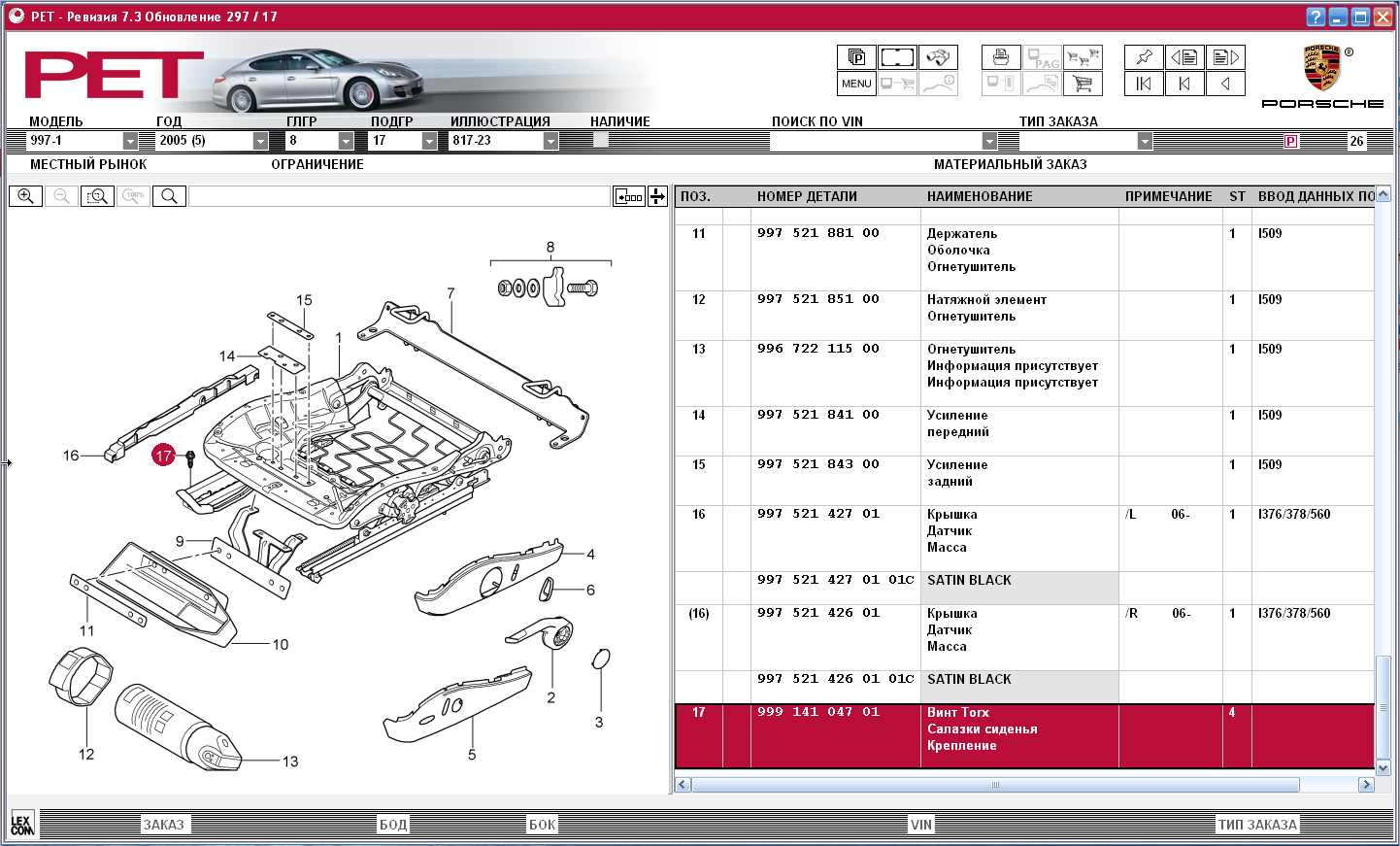1400x846 pixels.
Task: Open the MENU button
Action: 856,84
